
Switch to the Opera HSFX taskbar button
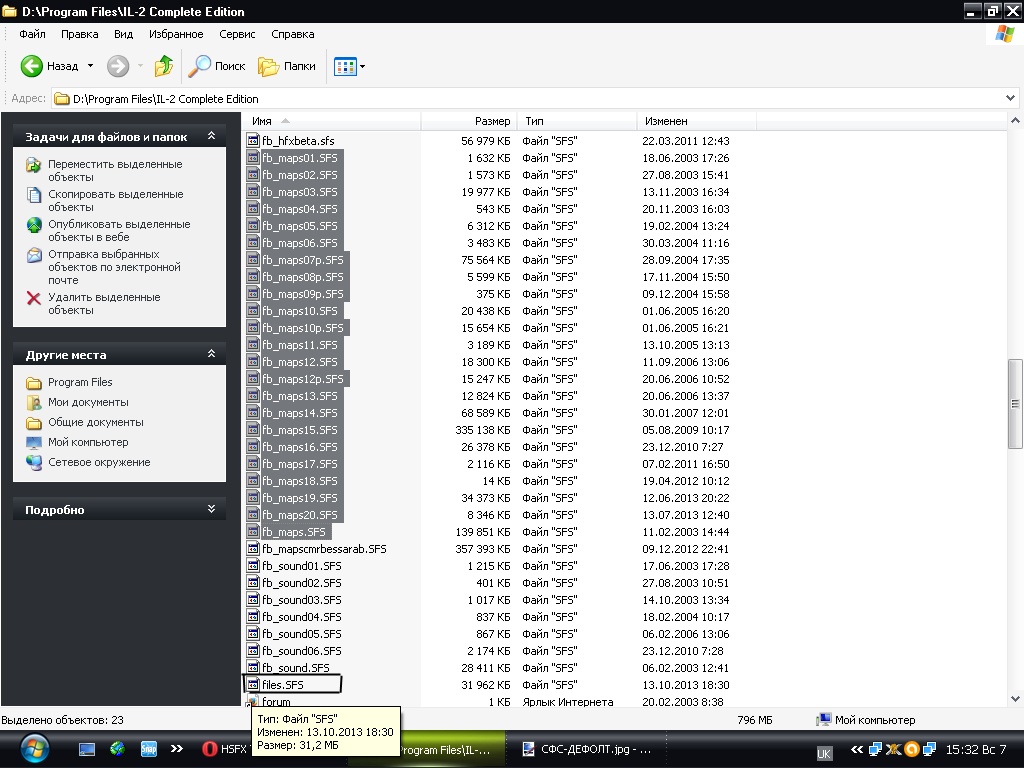[x=225, y=749]
